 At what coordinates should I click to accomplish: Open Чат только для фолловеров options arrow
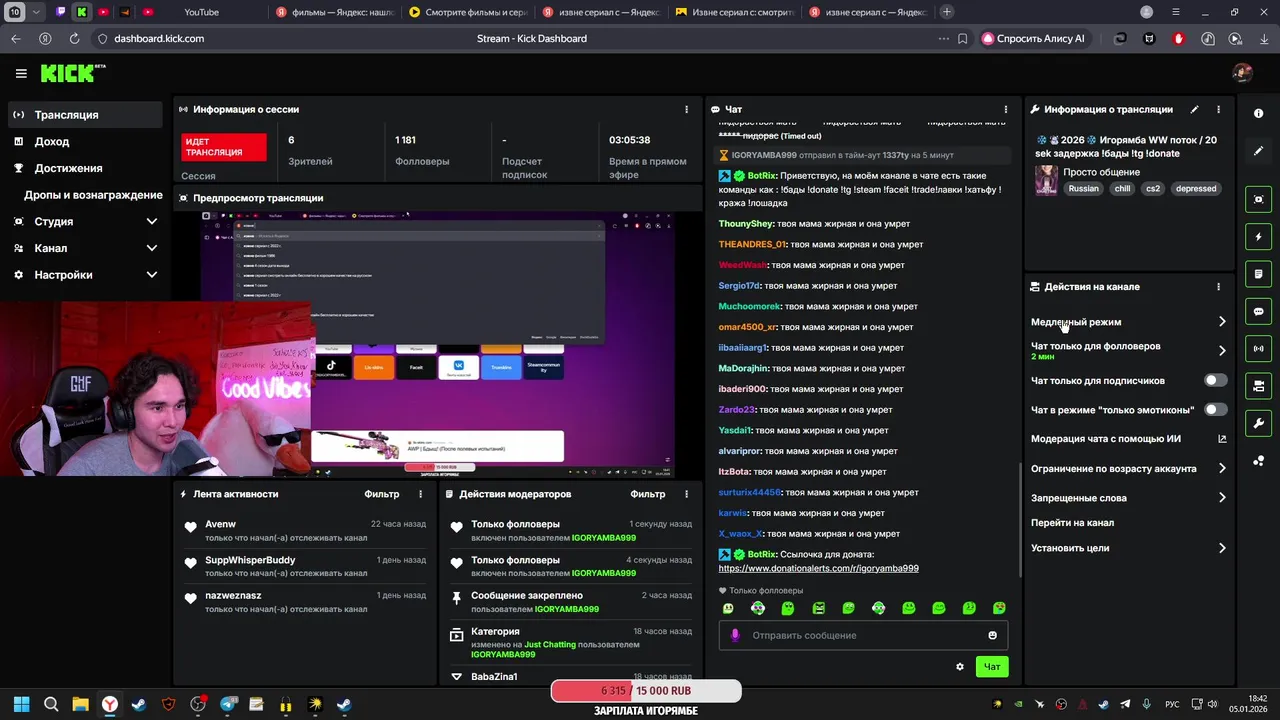[1222, 351]
